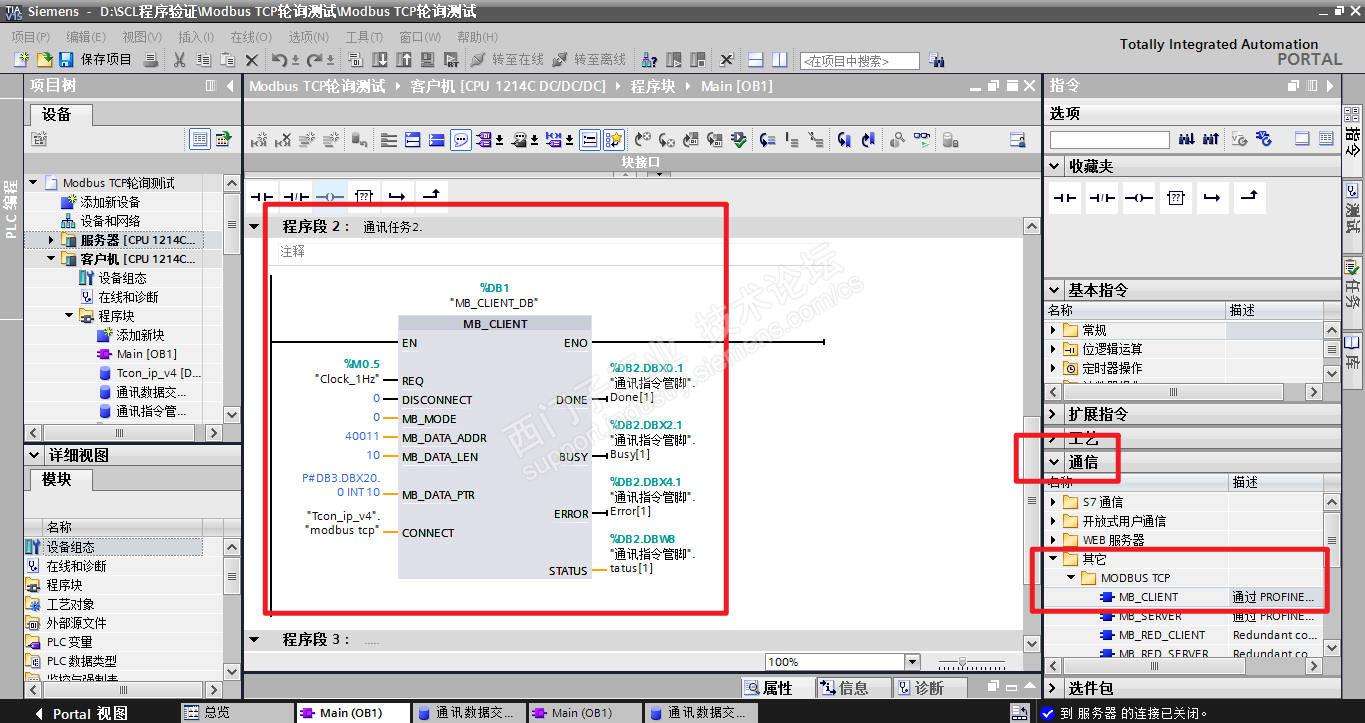
Task: Select 设备和网络 in the project tree
Action: click(110, 221)
